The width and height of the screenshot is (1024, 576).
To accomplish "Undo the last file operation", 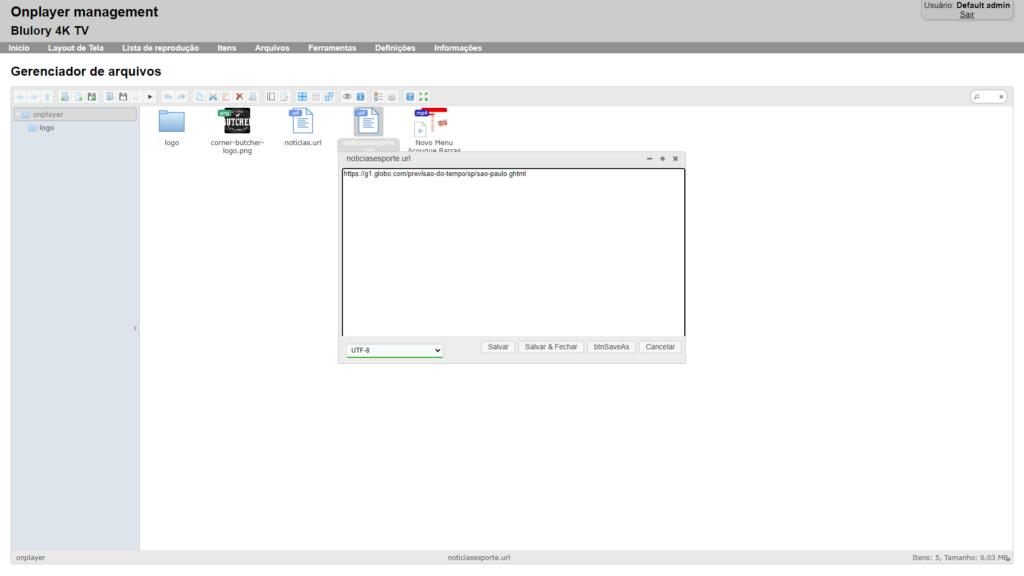I will (168, 97).
